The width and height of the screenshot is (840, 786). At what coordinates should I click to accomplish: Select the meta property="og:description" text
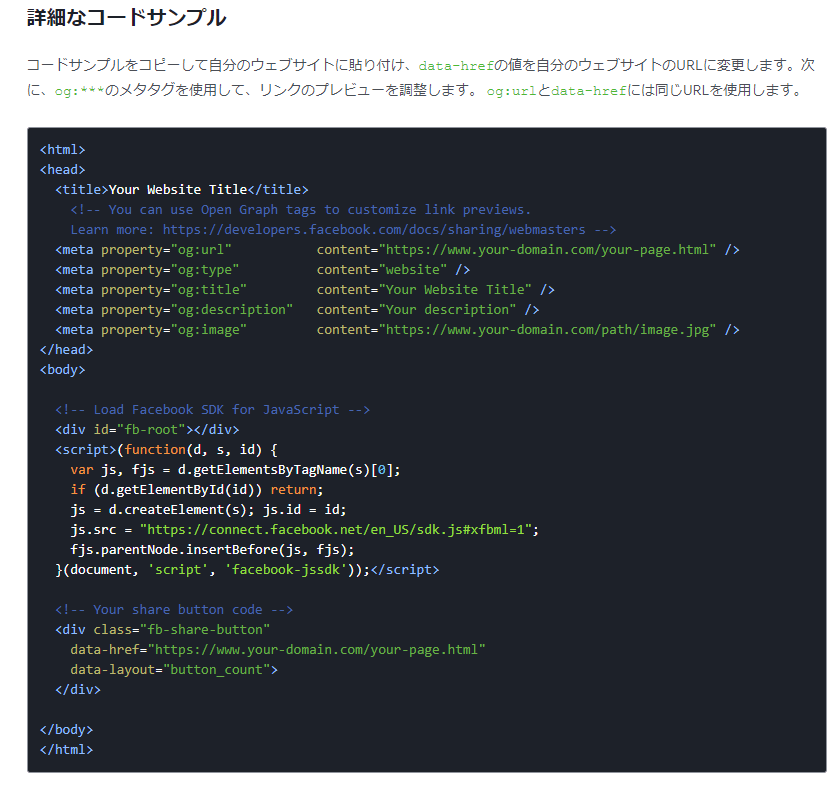coord(174,310)
